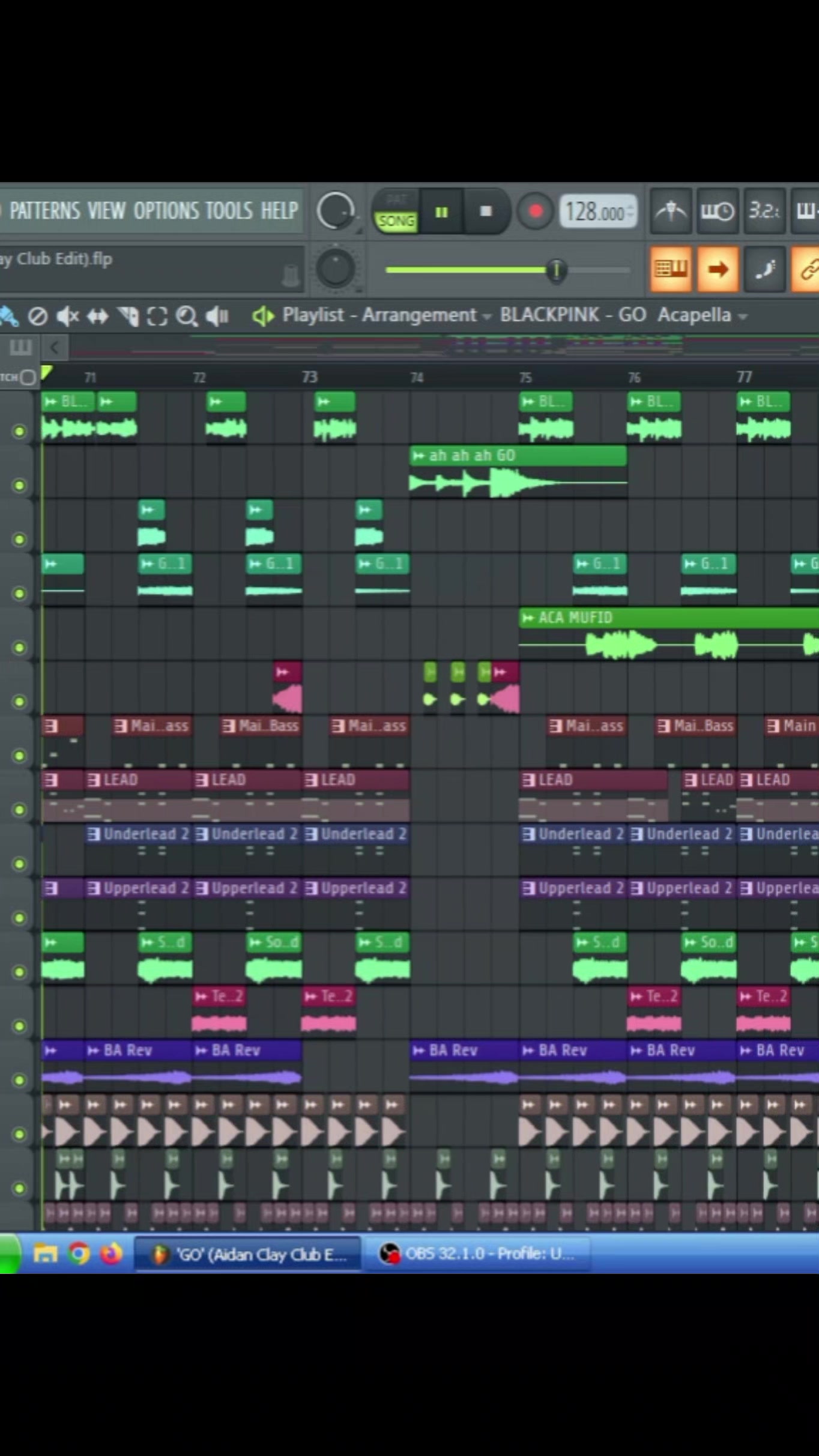Open menu icon of BA Rev clip at bar 74
The width and height of the screenshot is (819, 1456).
tap(419, 1051)
